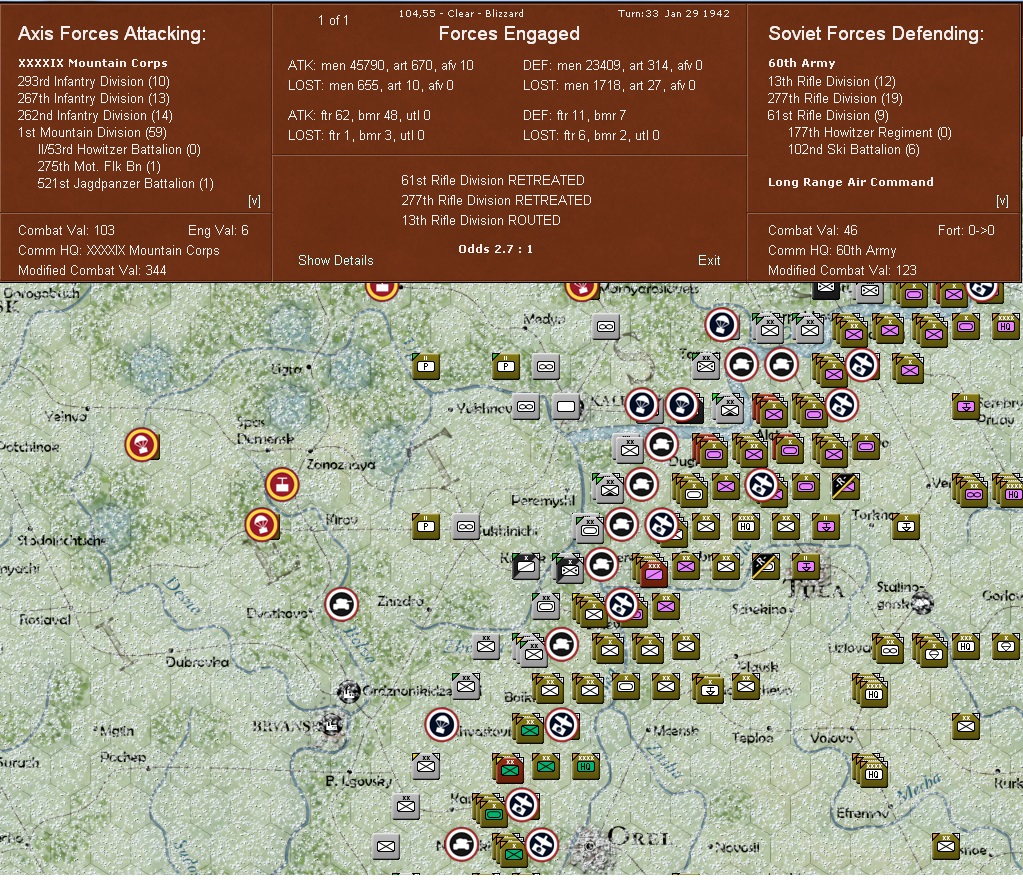Exit the combat resolution report

tap(709, 260)
